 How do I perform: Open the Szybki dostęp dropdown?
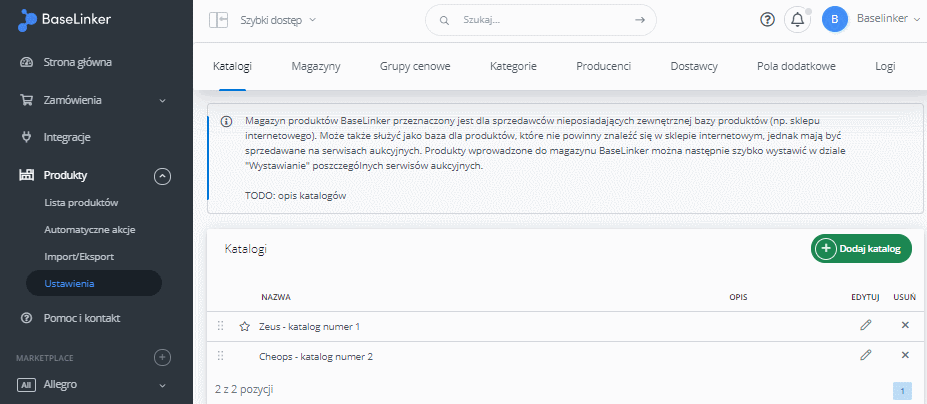point(278,20)
